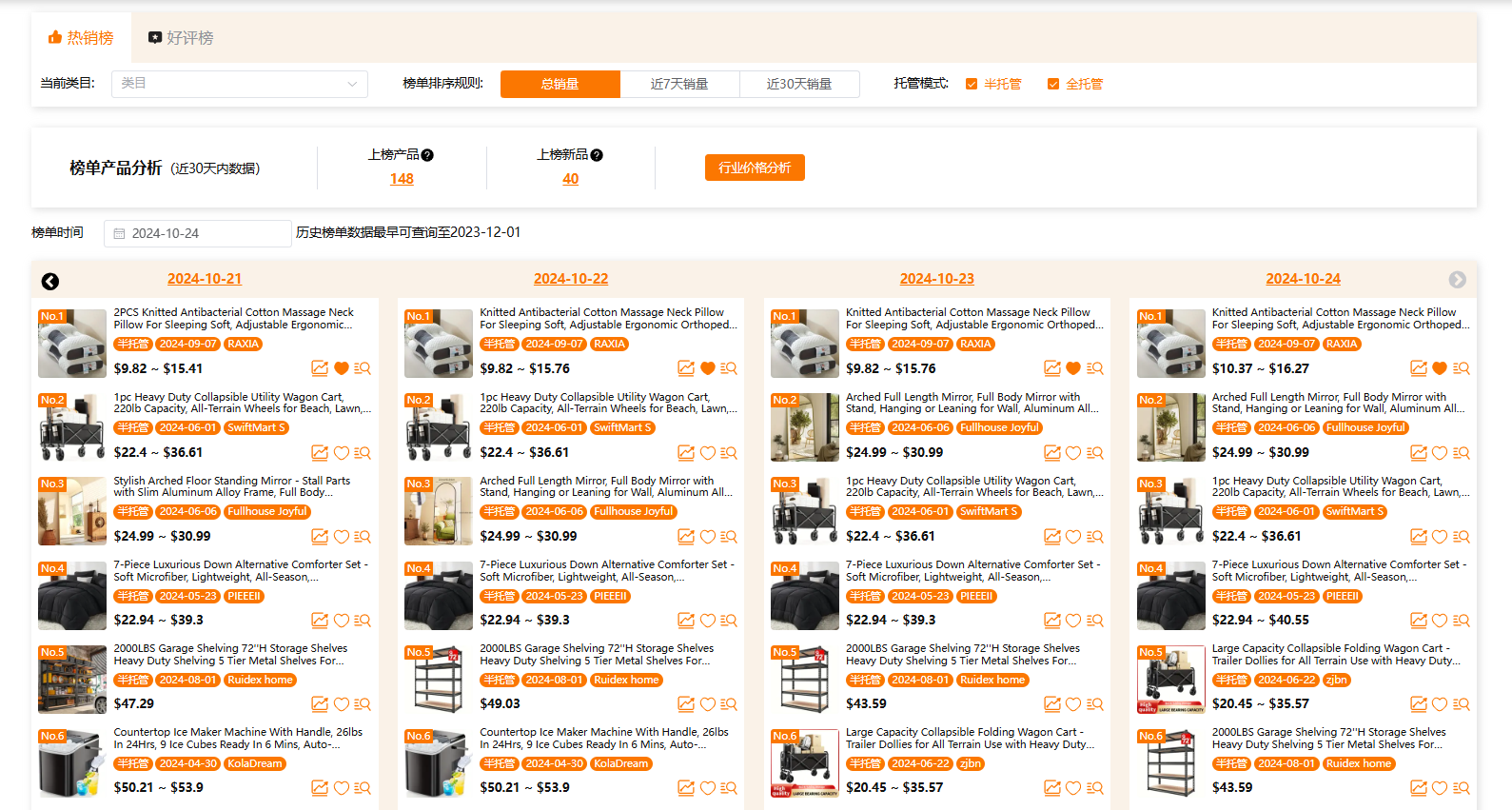This screenshot has height=810, width=1512.
Task: Open trend chart for No.5 shelving on 2024-10-23
Action: tap(1052, 704)
